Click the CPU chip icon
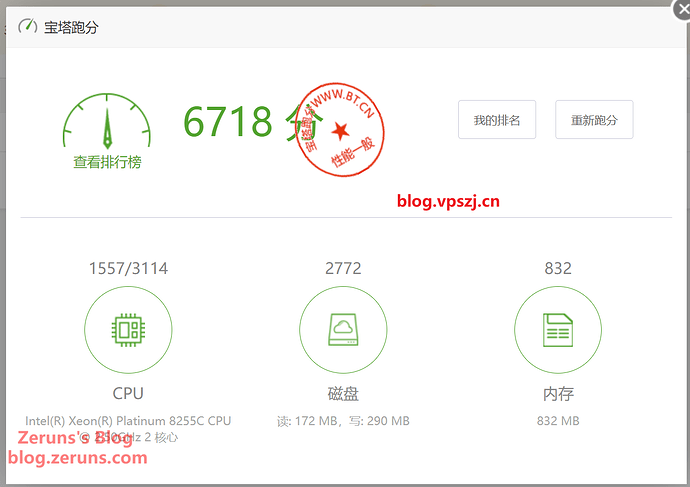 [x=128, y=330]
